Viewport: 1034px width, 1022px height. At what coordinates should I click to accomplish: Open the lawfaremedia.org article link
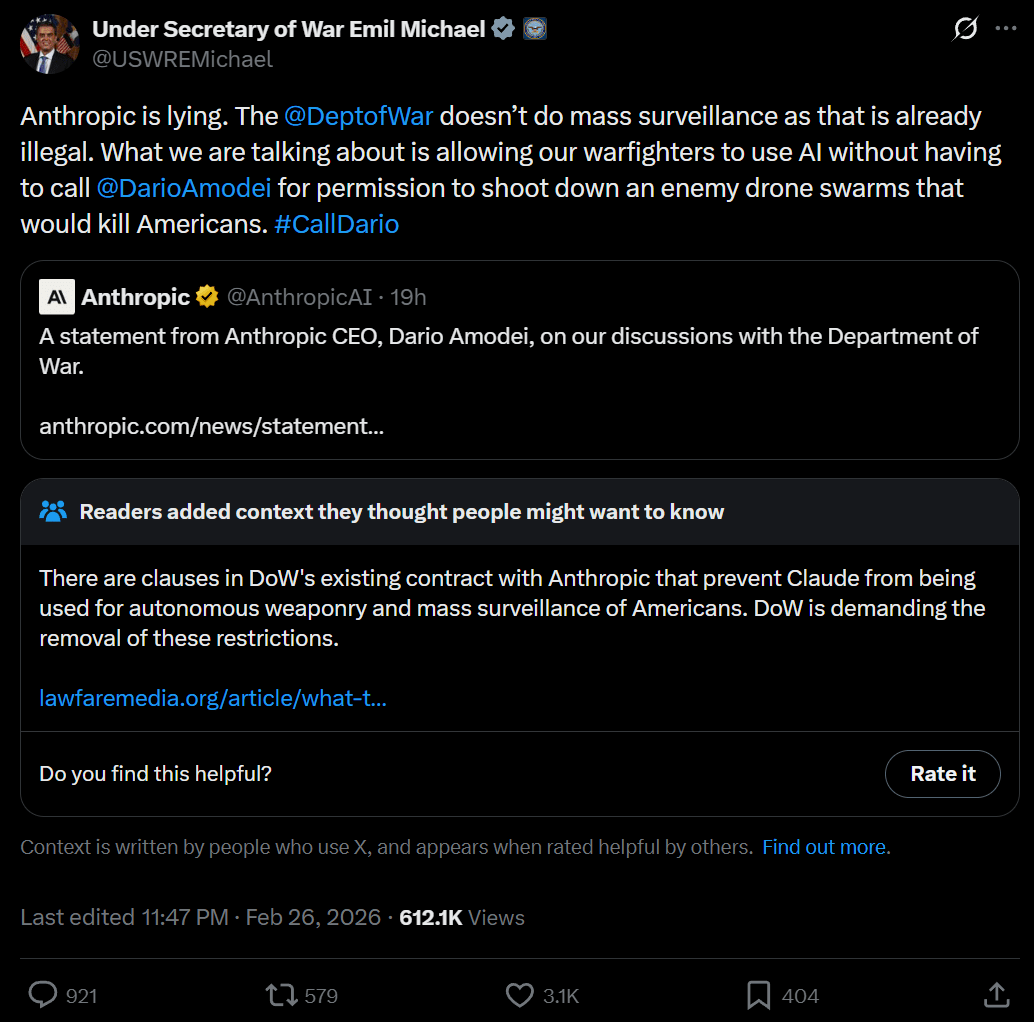coord(213,698)
